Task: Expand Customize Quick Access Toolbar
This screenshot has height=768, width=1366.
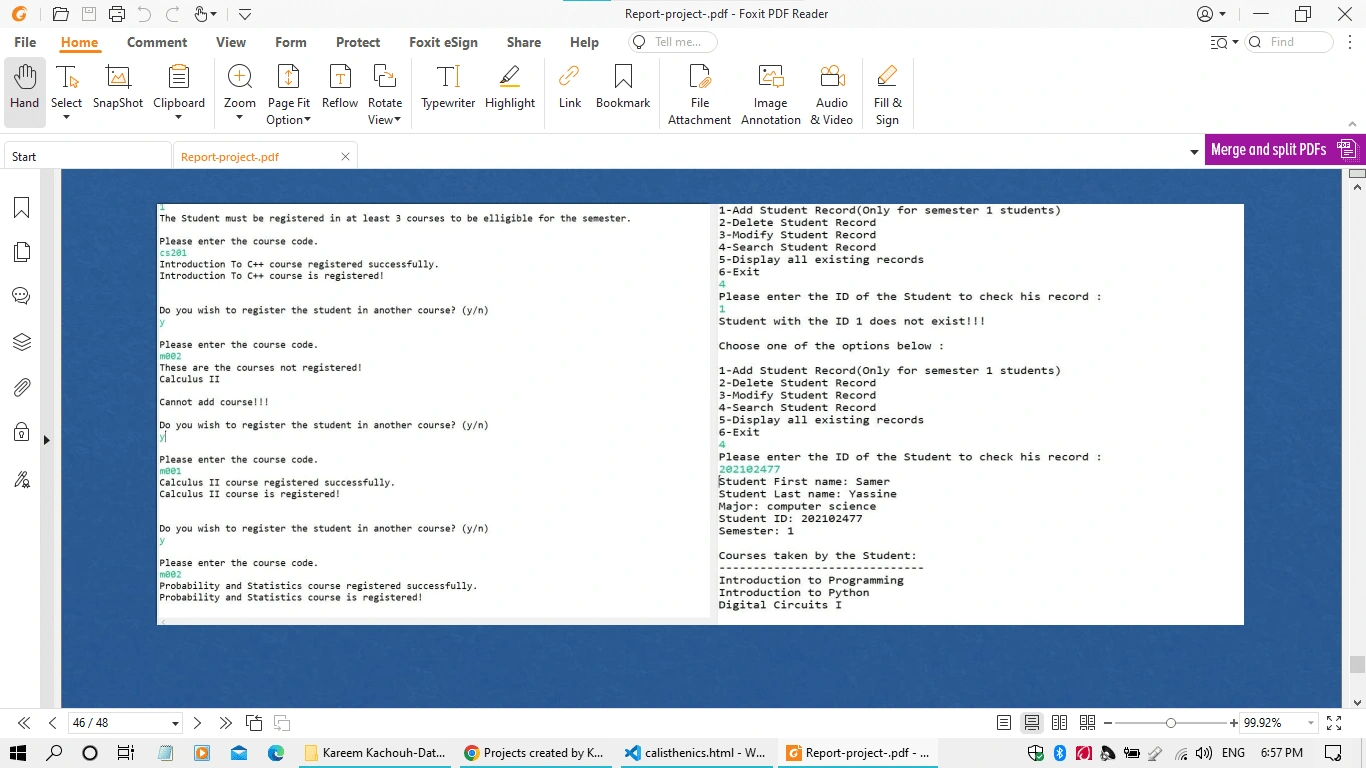Action: (x=245, y=14)
